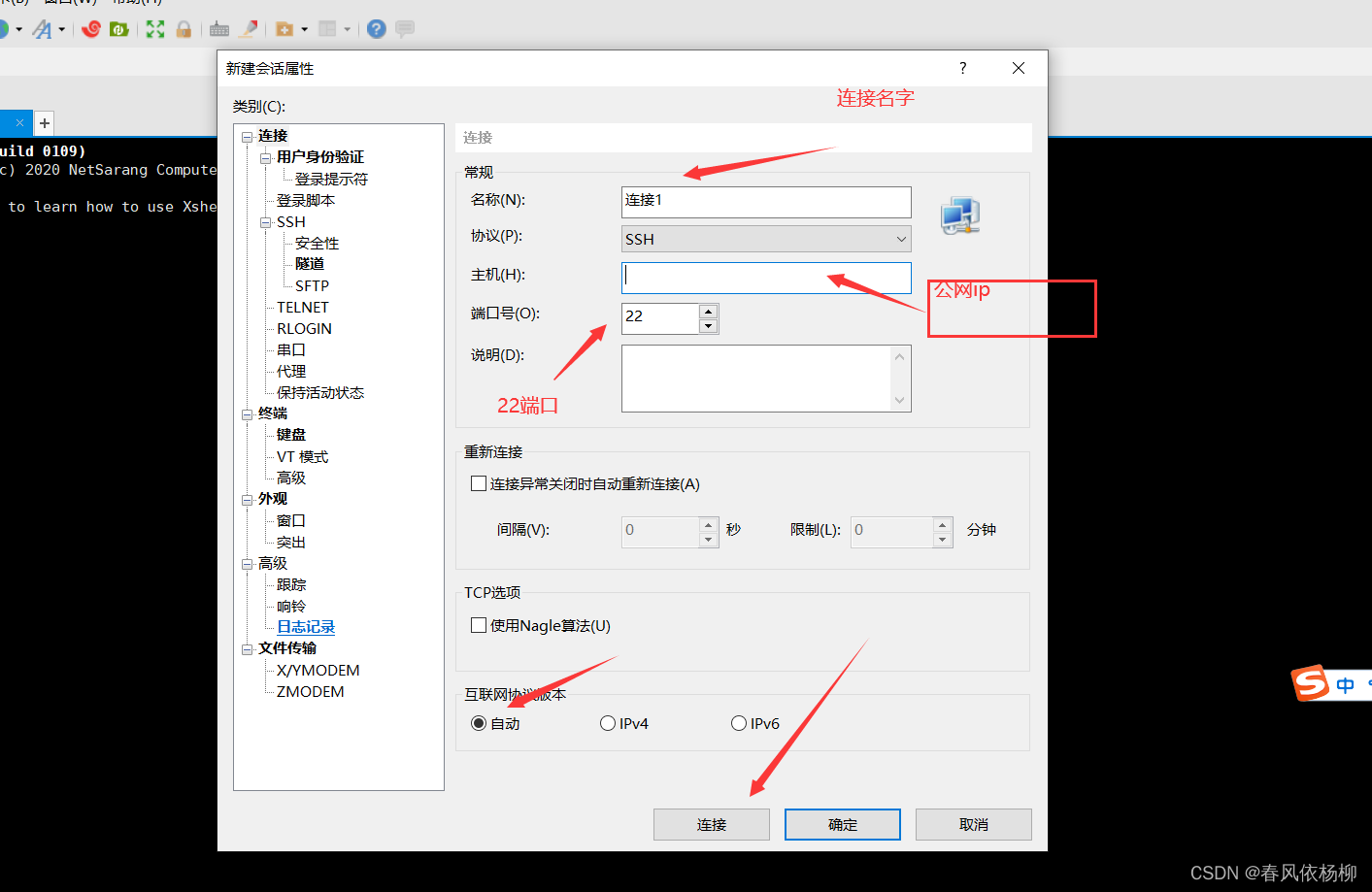The height and width of the screenshot is (892, 1372).
Task: Collapse the 终端 tree node
Action: tap(248, 414)
